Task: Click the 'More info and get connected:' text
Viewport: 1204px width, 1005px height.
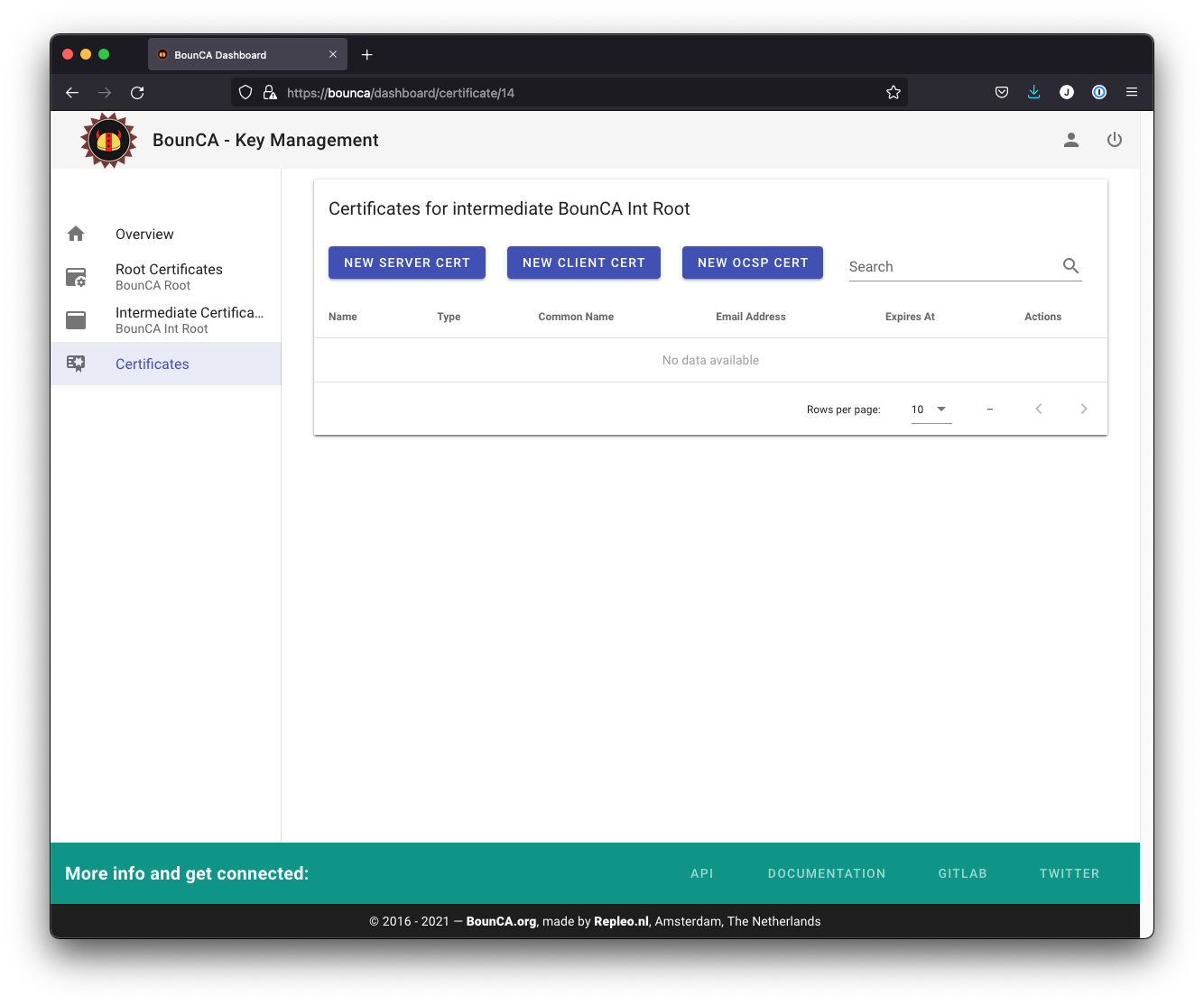Action: coord(187,873)
